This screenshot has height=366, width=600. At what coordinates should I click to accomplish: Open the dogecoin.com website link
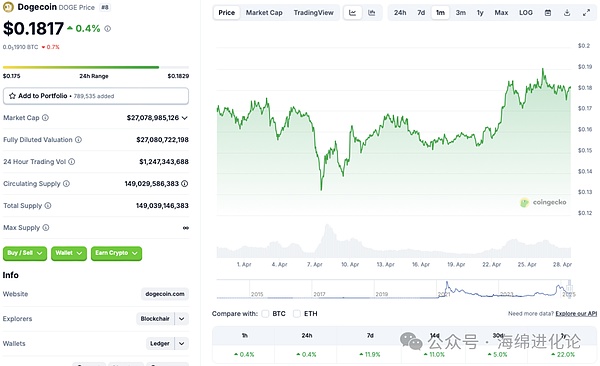click(165, 294)
